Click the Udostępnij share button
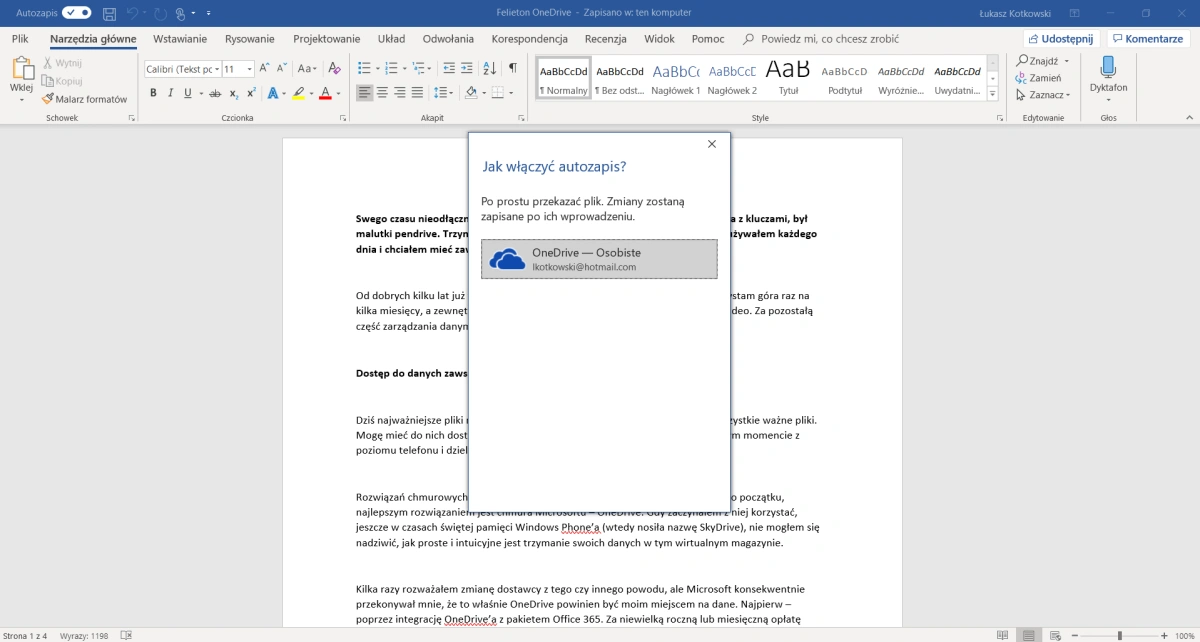1200x642 pixels. click(x=1062, y=39)
